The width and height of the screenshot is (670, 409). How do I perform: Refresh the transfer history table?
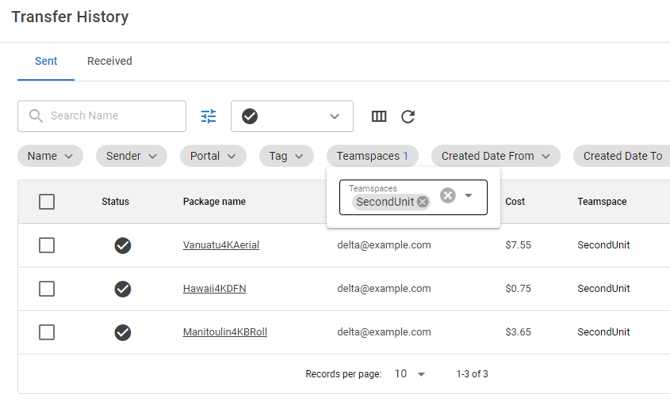pos(408,116)
